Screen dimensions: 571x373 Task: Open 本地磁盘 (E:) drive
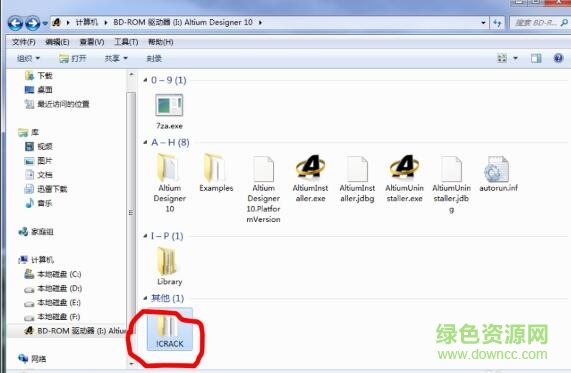(52, 303)
